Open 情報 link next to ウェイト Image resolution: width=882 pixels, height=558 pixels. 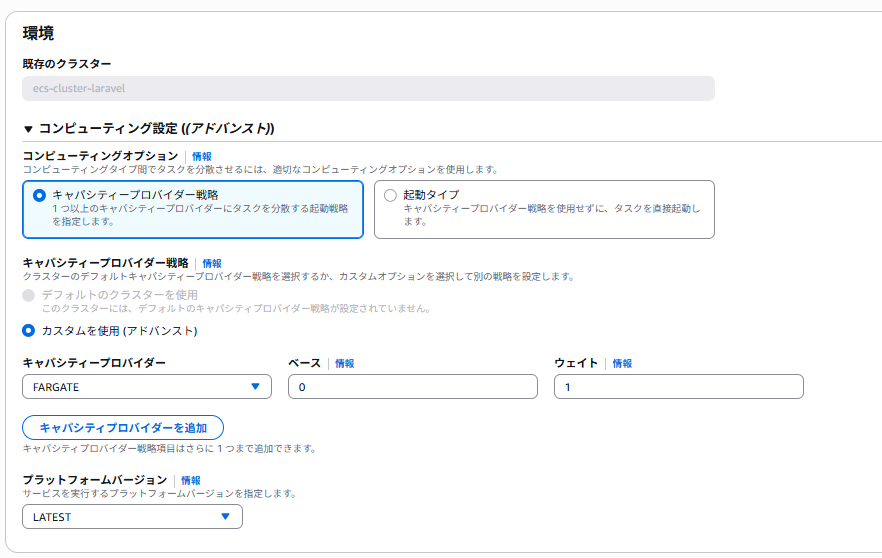tap(622, 363)
